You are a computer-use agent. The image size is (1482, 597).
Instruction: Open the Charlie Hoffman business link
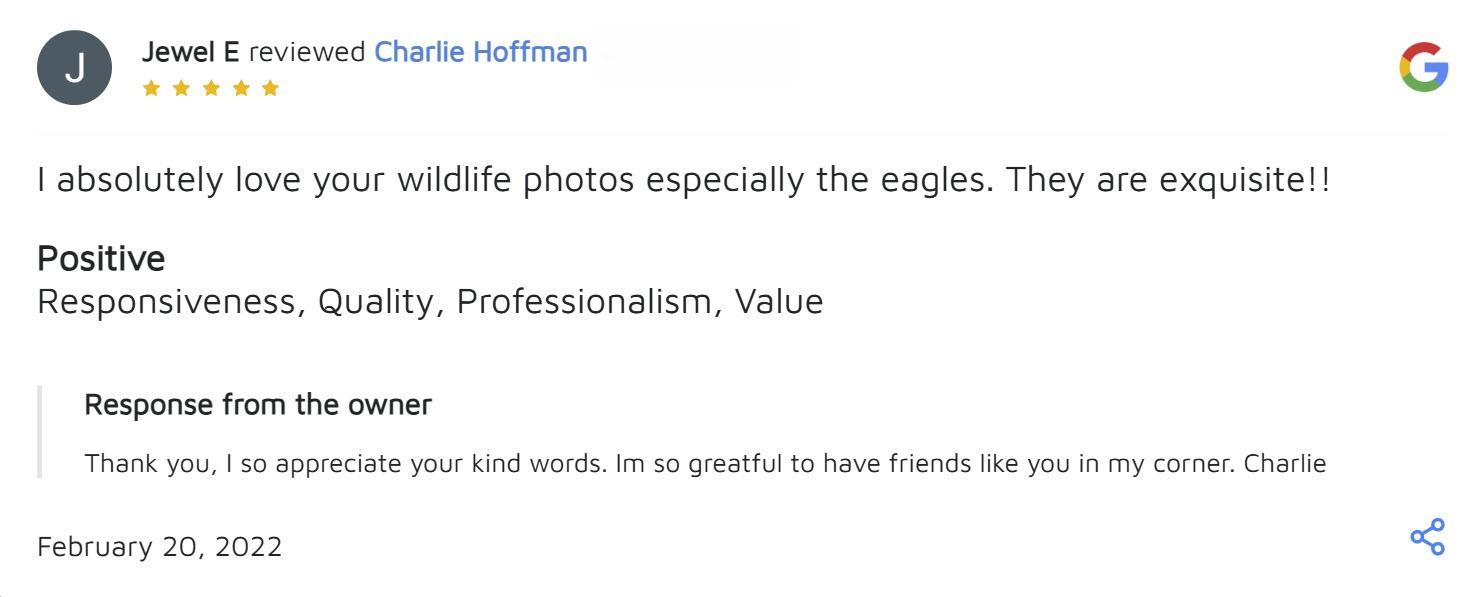pos(480,52)
